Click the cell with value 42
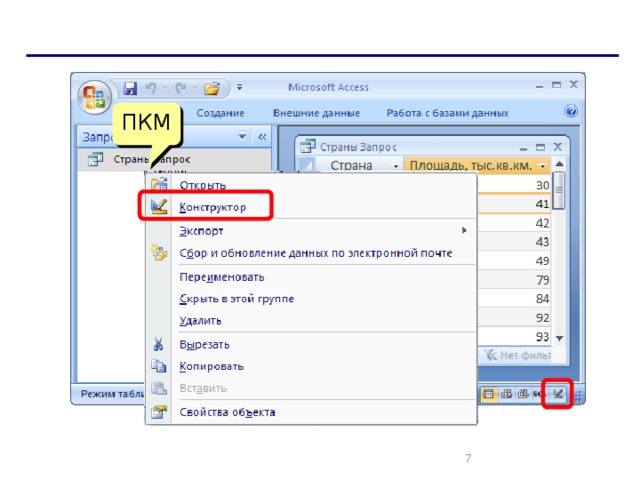The height and width of the screenshot is (480, 640). 514,223
